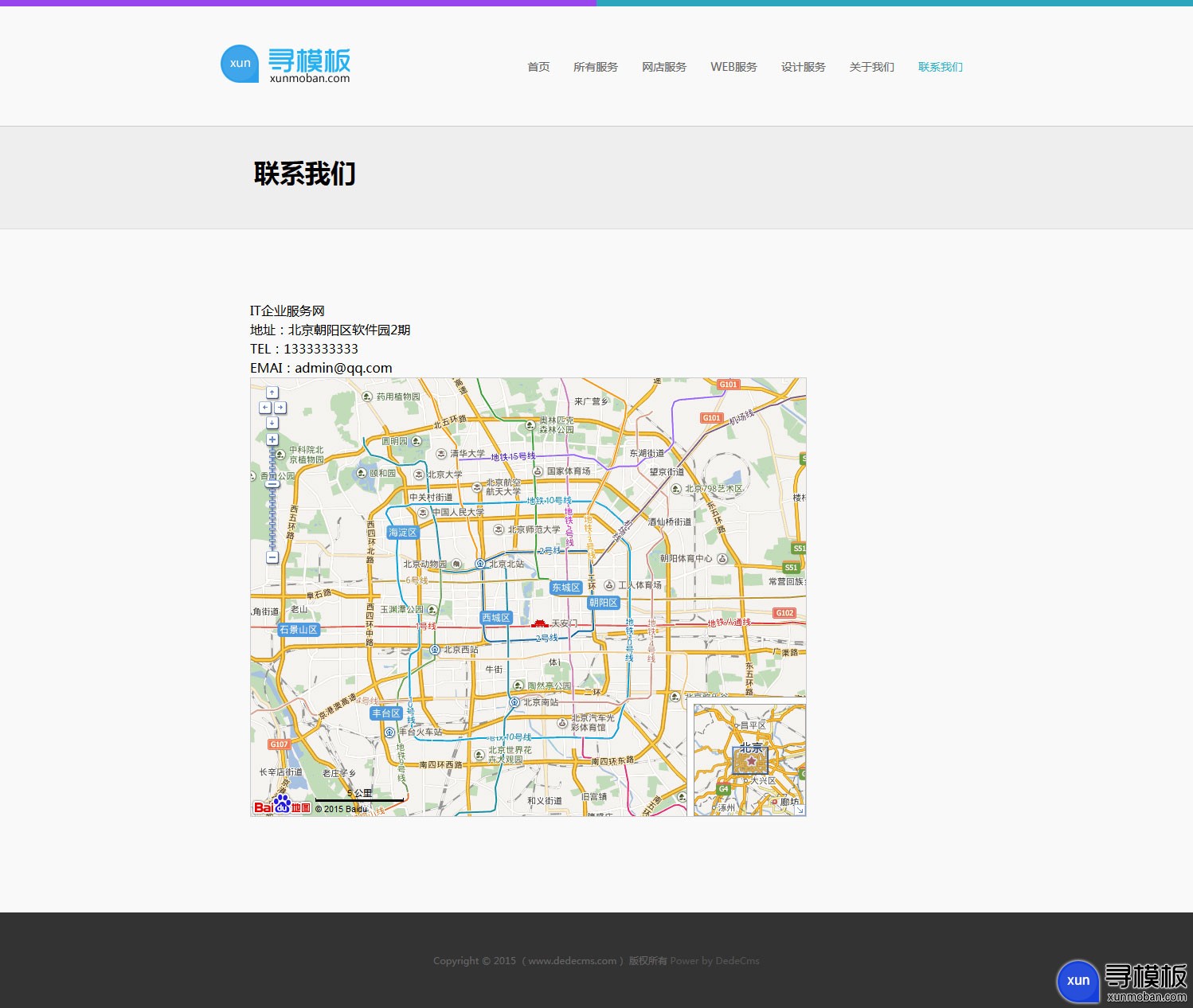Click the address 北京朝阳区软件园2期 line
Screen dimensions: 1193x1008
tap(331, 330)
